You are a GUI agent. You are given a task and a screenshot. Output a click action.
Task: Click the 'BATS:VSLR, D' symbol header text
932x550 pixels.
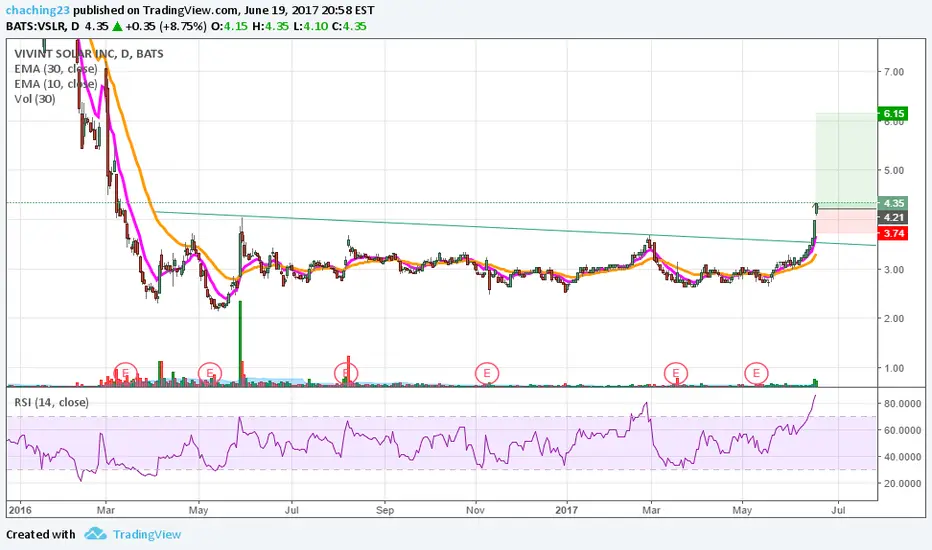tap(42, 26)
